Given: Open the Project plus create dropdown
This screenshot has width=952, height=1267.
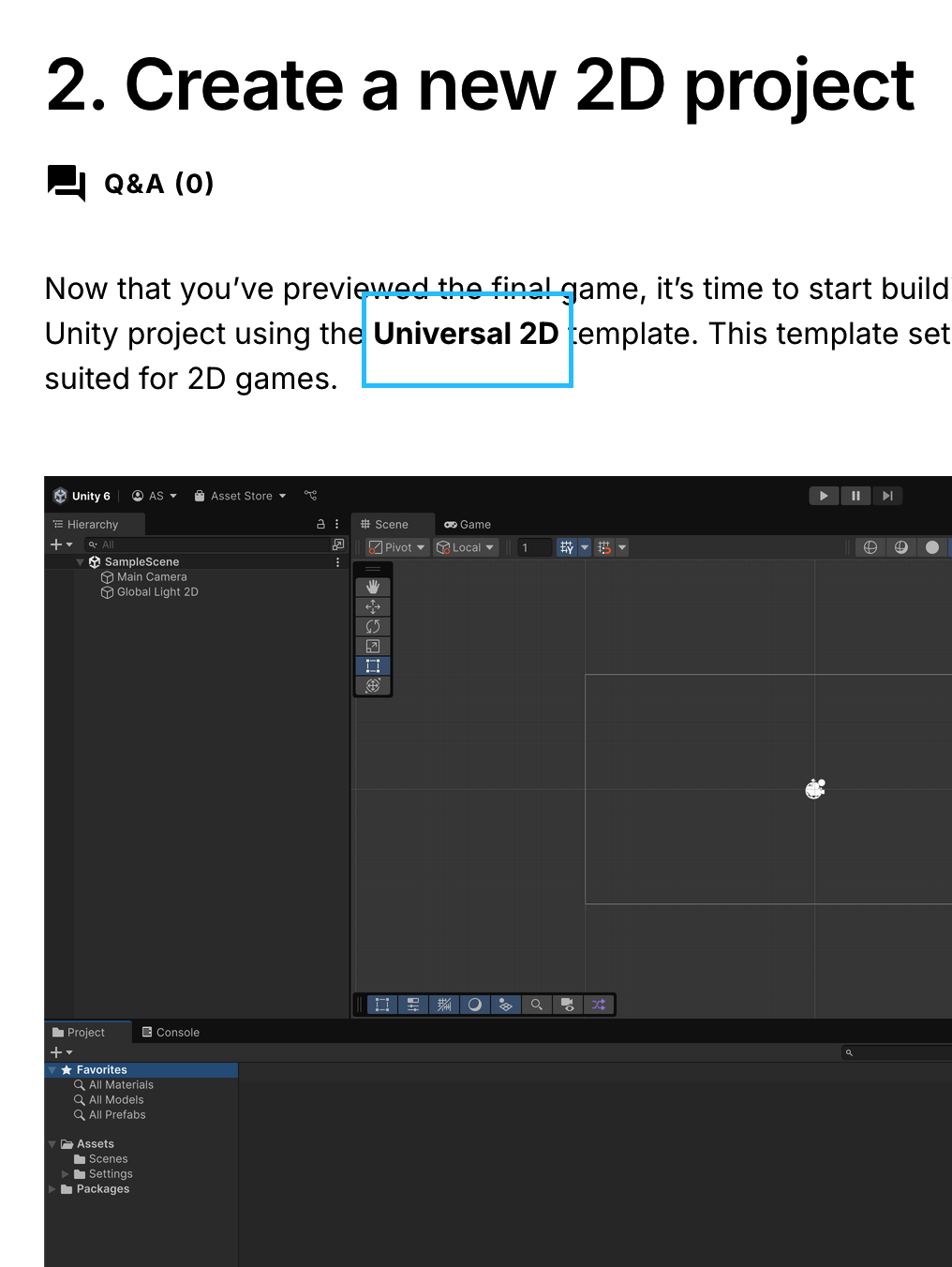Looking at the screenshot, I should pos(62,1052).
